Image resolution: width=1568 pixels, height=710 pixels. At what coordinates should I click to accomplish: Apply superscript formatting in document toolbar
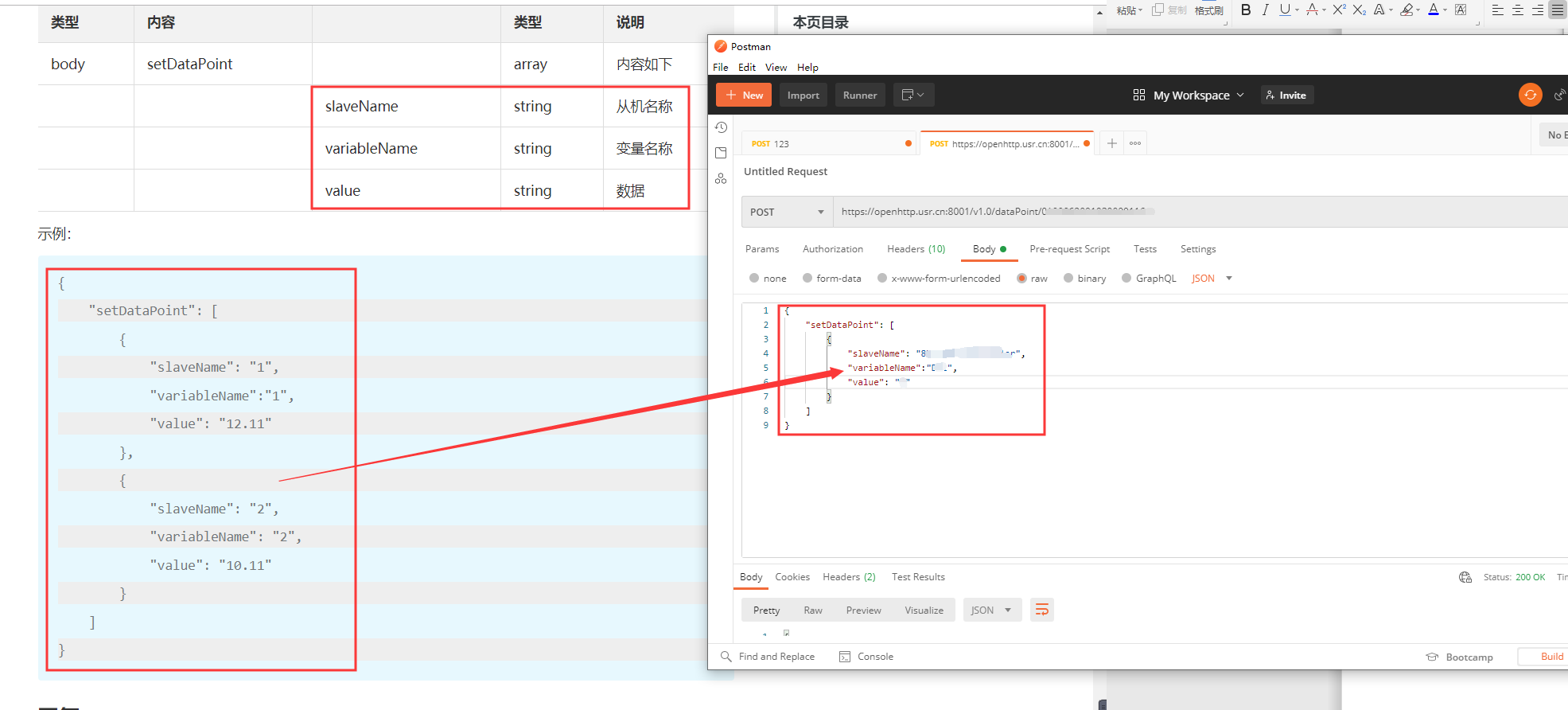1339,10
